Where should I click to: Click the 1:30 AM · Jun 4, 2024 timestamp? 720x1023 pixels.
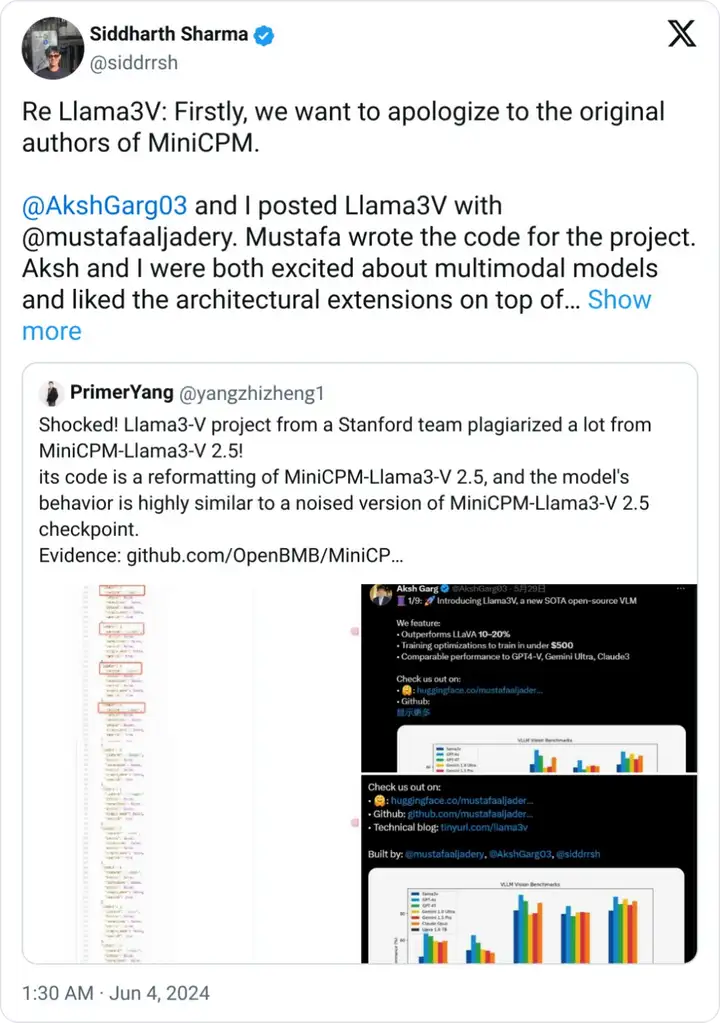pyautogui.click(x=116, y=993)
